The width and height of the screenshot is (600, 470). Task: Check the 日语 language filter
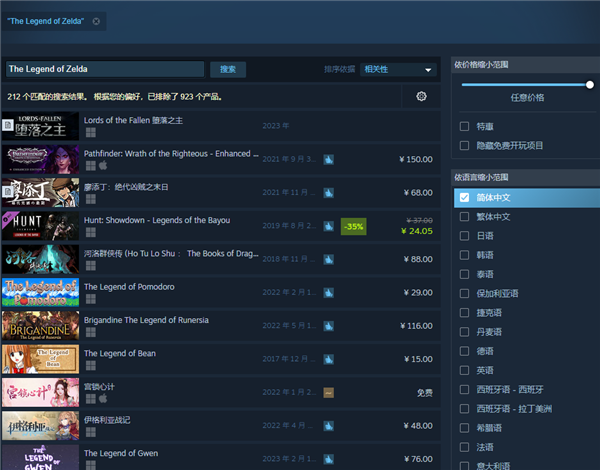(464, 236)
